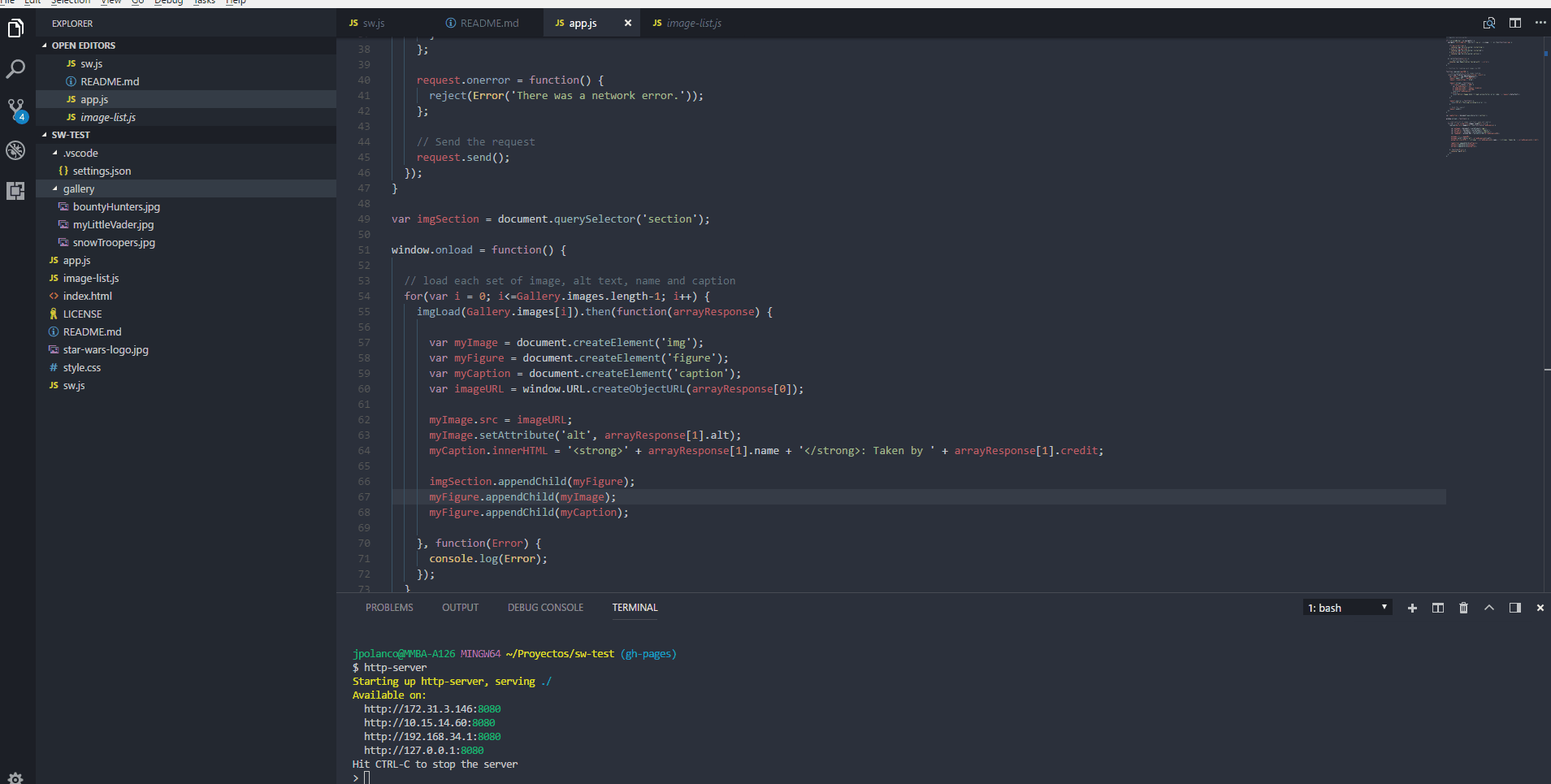Open the editor More Actions ellipsis
This screenshot has height=784, width=1551.
click(1540, 23)
